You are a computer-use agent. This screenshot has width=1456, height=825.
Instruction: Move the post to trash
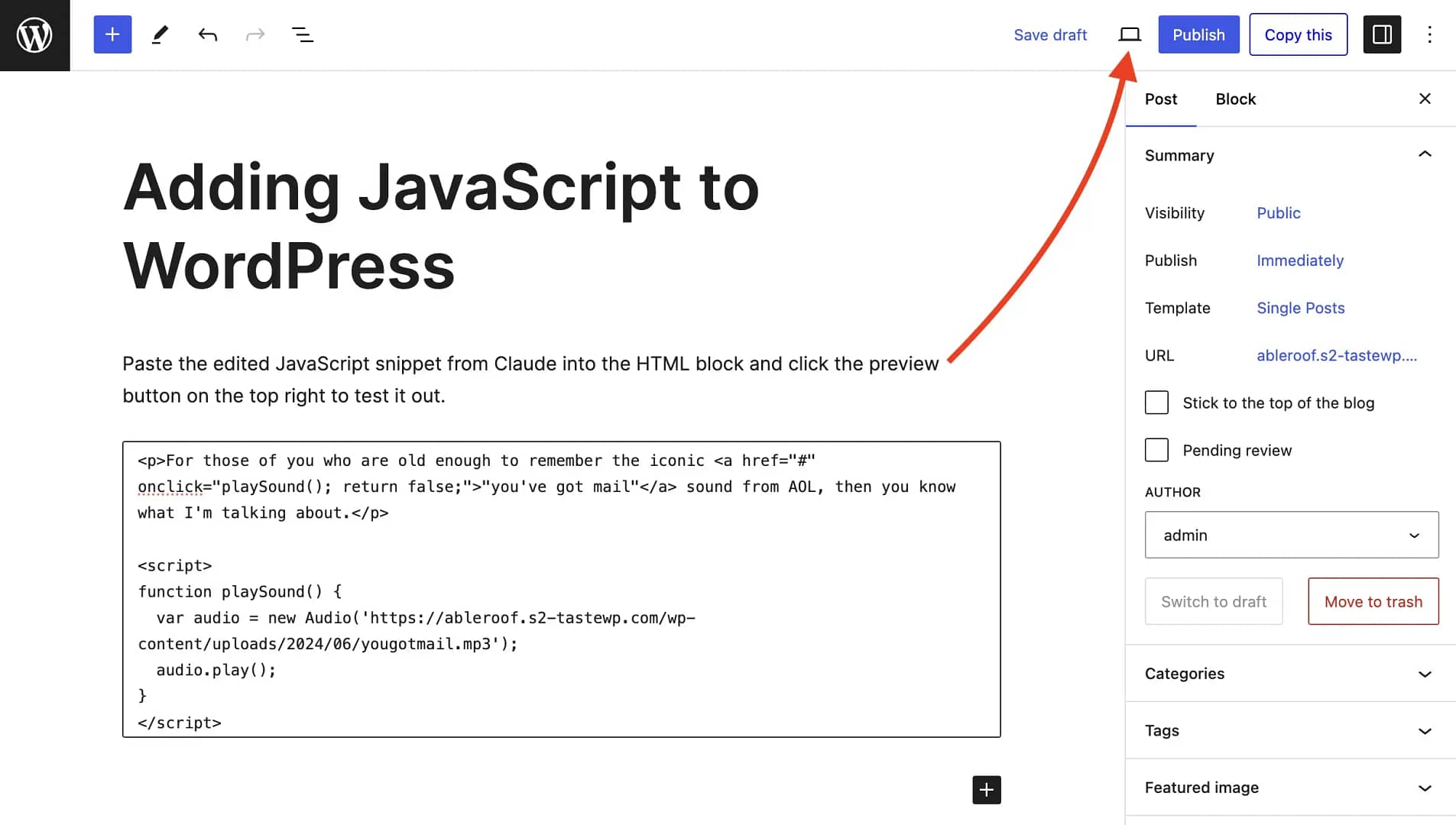1373,601
